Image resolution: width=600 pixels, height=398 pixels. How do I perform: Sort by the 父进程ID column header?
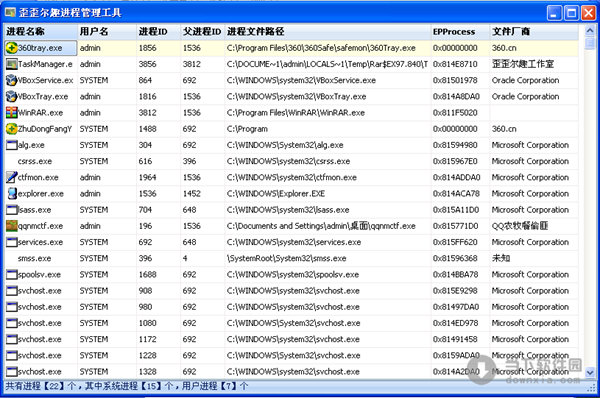[202, 31]
